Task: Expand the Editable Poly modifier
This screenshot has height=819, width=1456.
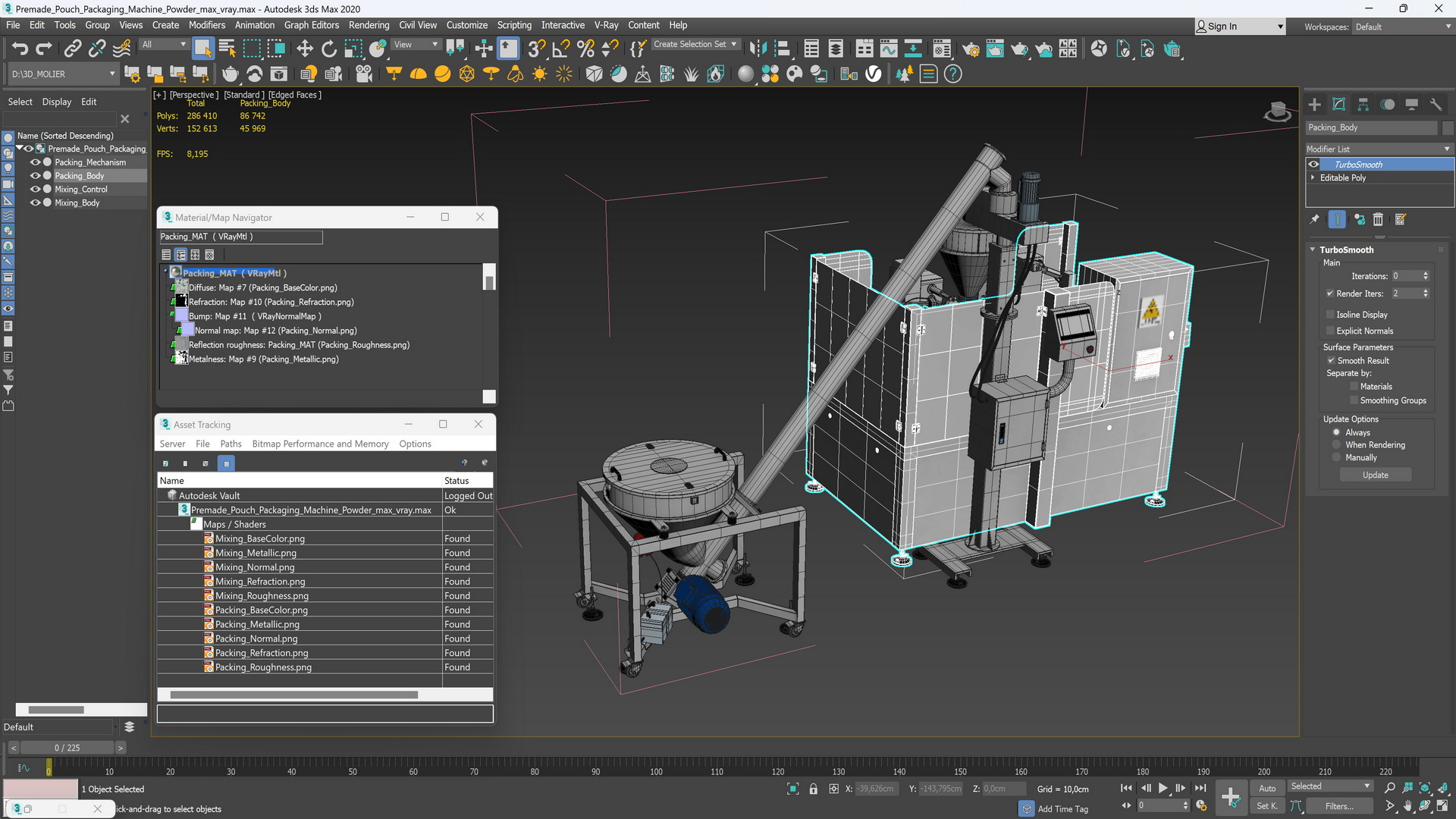Action: coord(1313,178)
